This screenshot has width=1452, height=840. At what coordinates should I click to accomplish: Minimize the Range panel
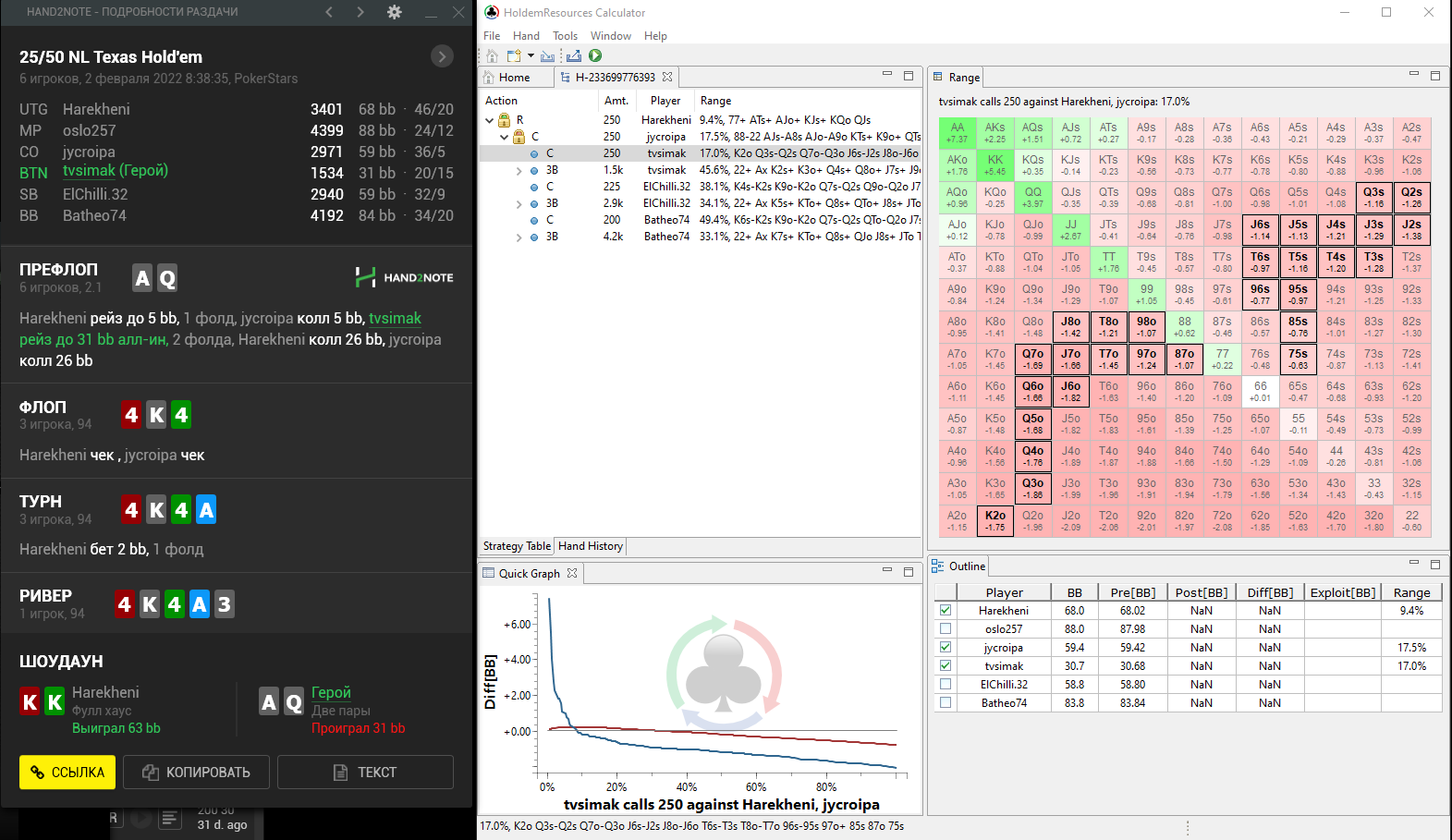1414,74
